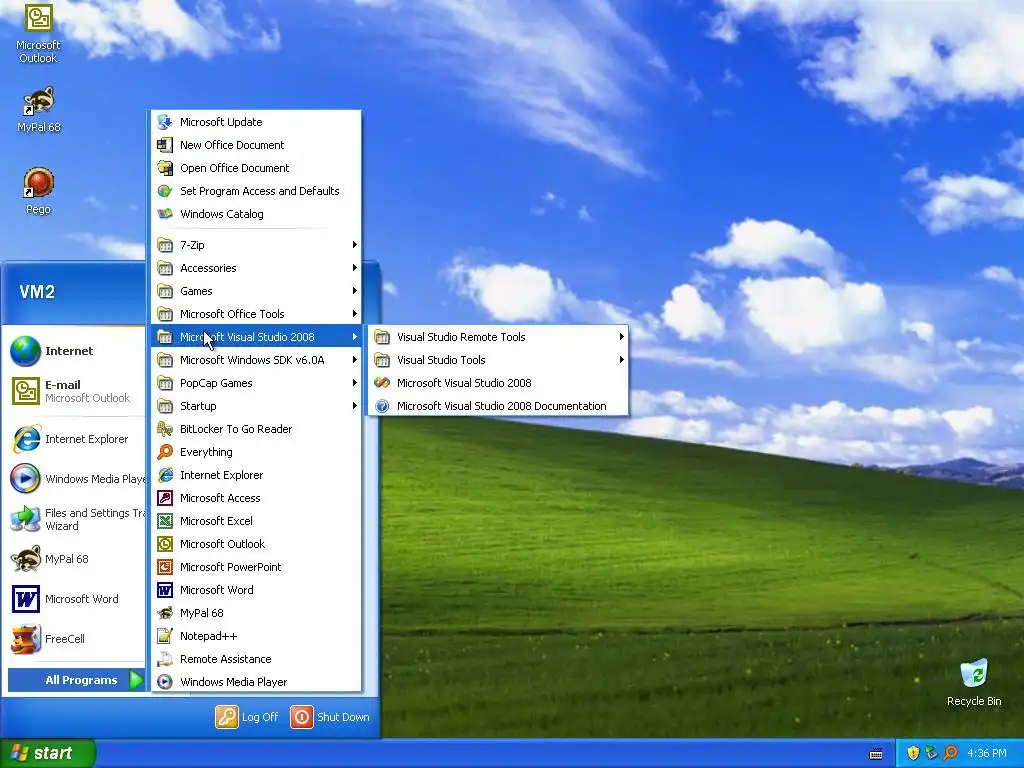This screenshot has width=1024, height=768.
Task: Open Microsoft Outlook desktop shortcut icon
Action: 38,18
